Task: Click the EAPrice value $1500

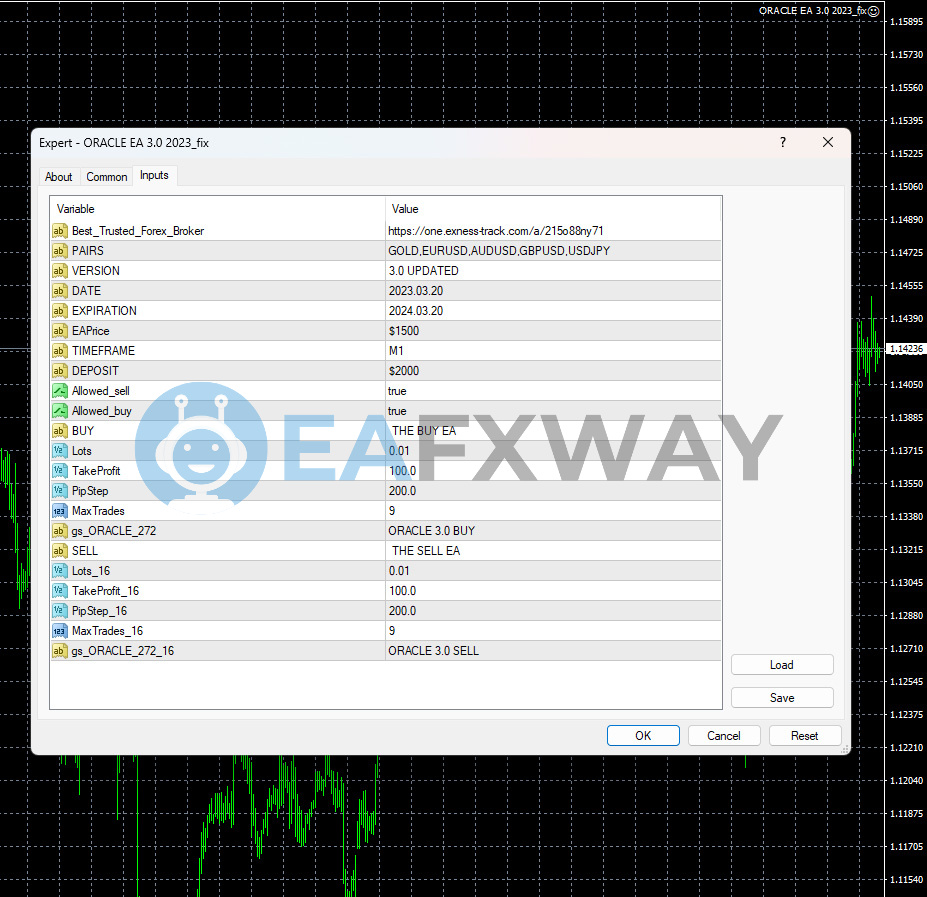Action: (x=404, y=331)
